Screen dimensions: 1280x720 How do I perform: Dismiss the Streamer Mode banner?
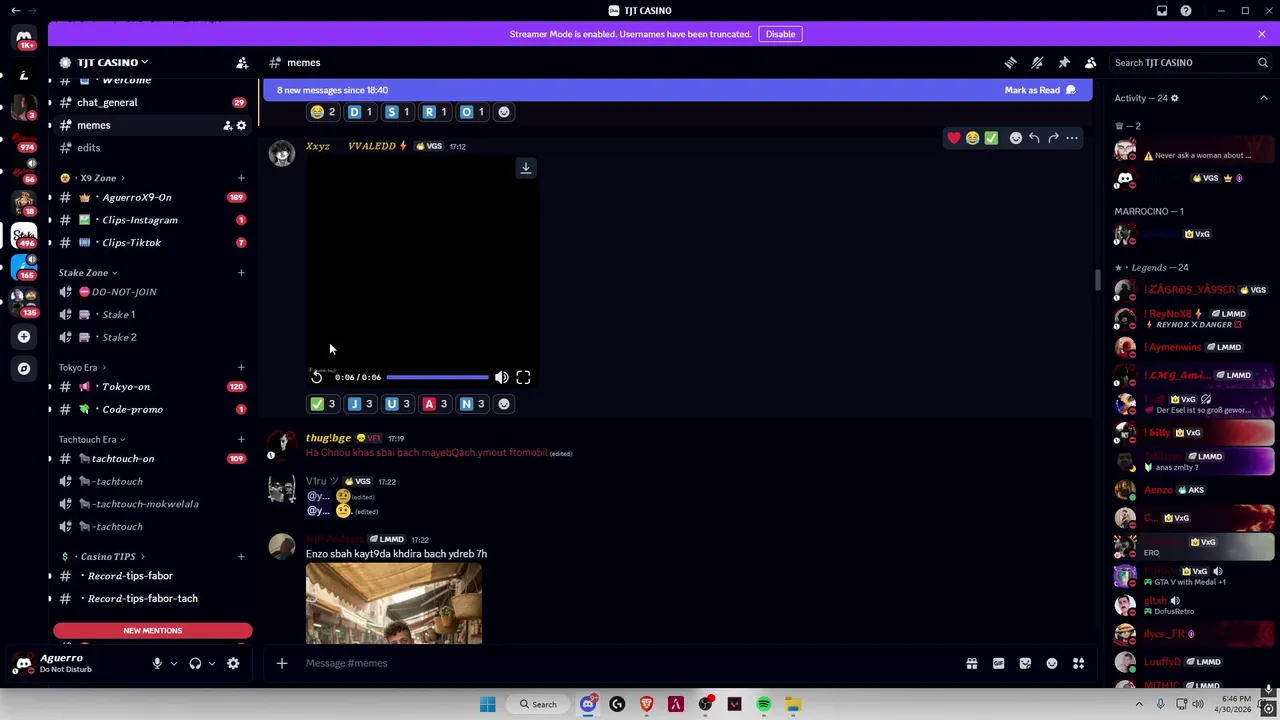pyautogui.click(x=1262, y=34)
